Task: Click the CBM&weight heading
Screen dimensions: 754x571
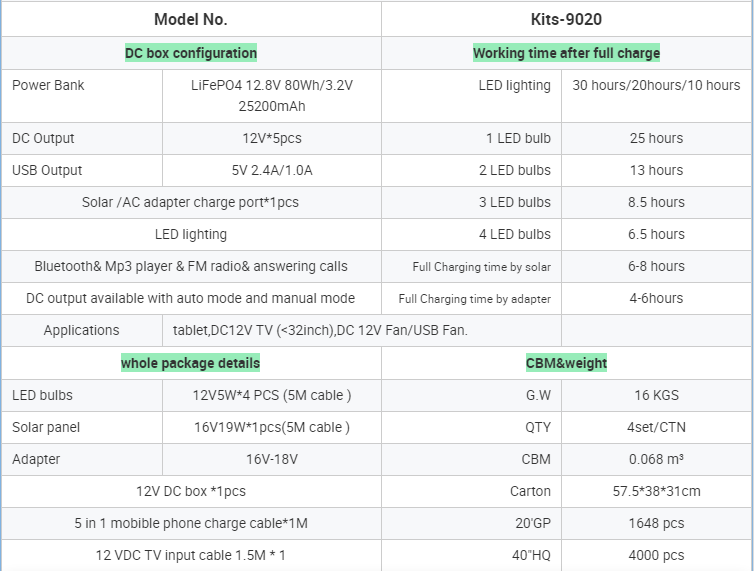Action: coord(566,363)
